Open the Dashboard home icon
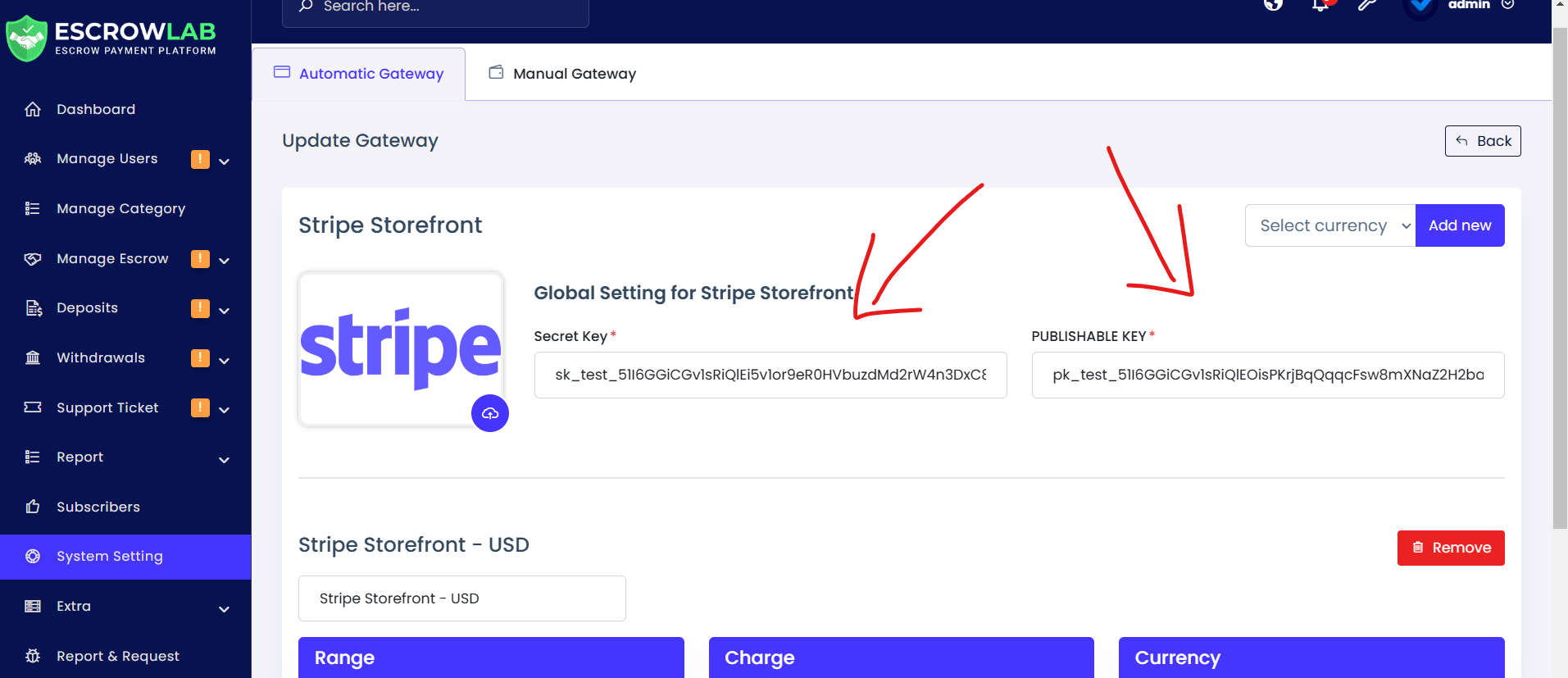 33,109
